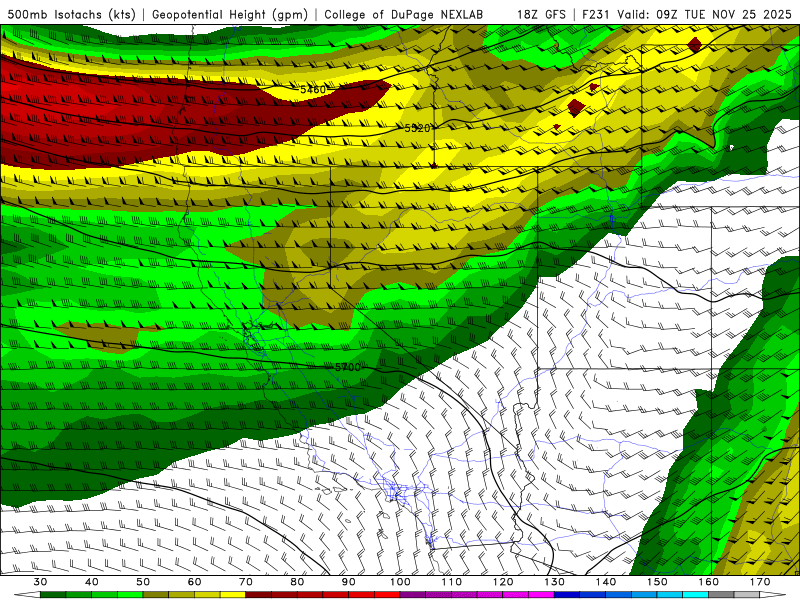Click the 170 value on the color scale
Viewport: 800px width, 600px height.
pos(760,582)
